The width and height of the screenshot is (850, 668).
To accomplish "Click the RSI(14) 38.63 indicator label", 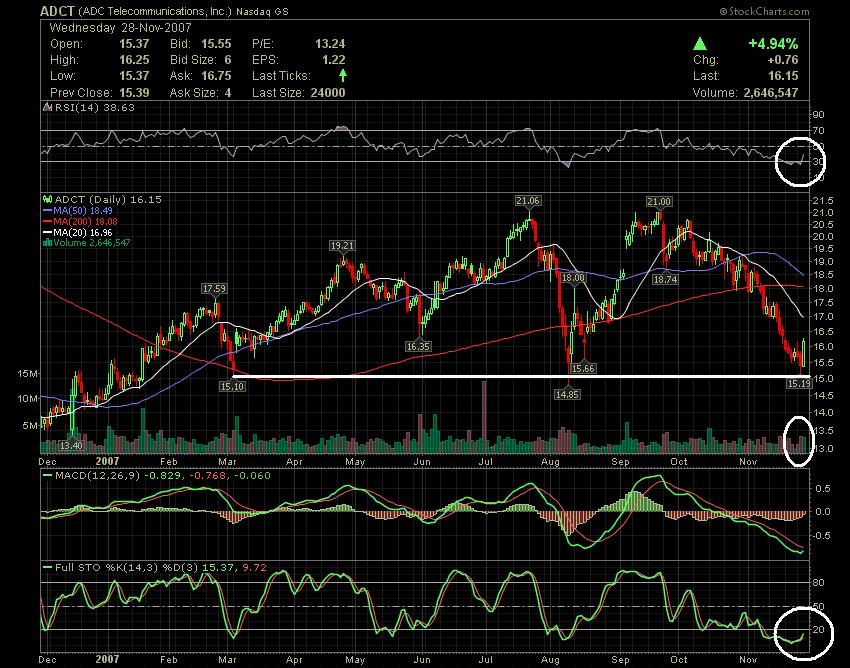I will pyautogui.click(x=95, y=107).
